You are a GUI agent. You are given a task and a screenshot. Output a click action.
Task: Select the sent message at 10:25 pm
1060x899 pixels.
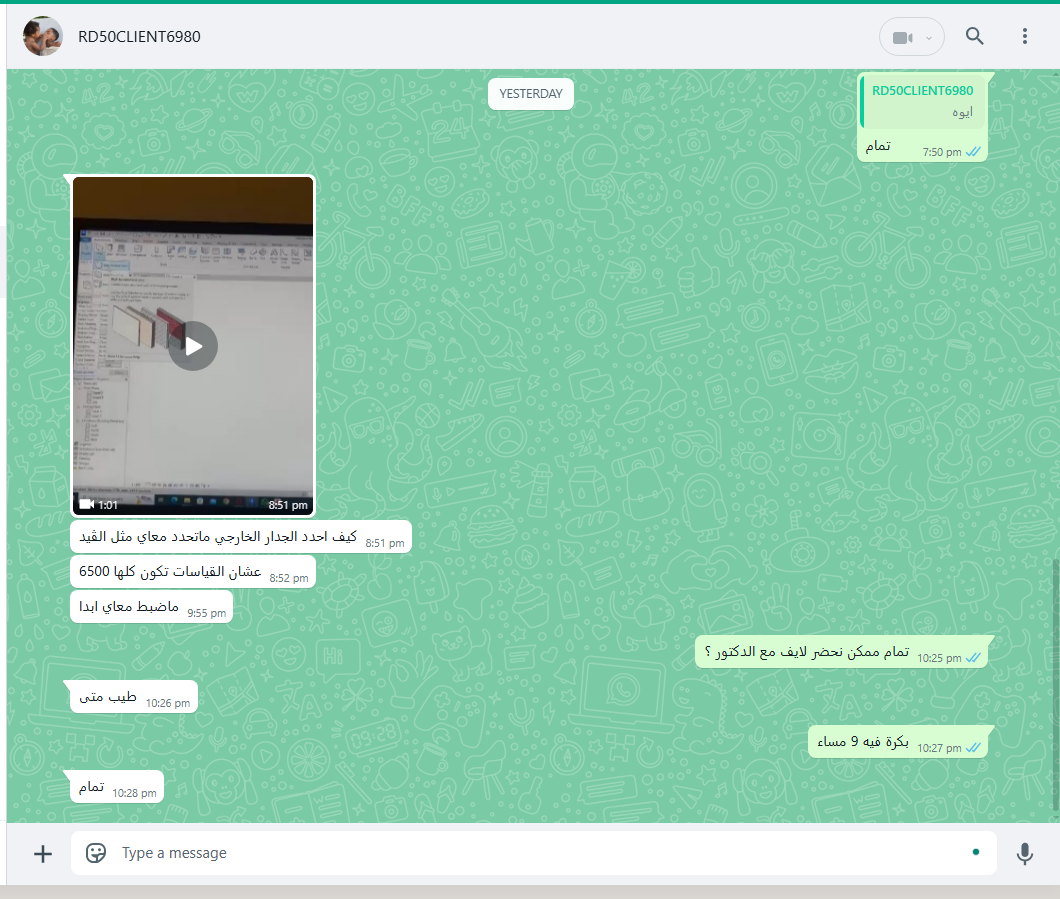[841, 652]
